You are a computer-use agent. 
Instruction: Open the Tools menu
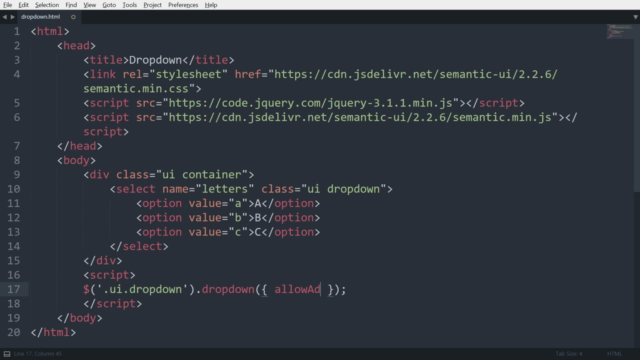coord(129,5)
